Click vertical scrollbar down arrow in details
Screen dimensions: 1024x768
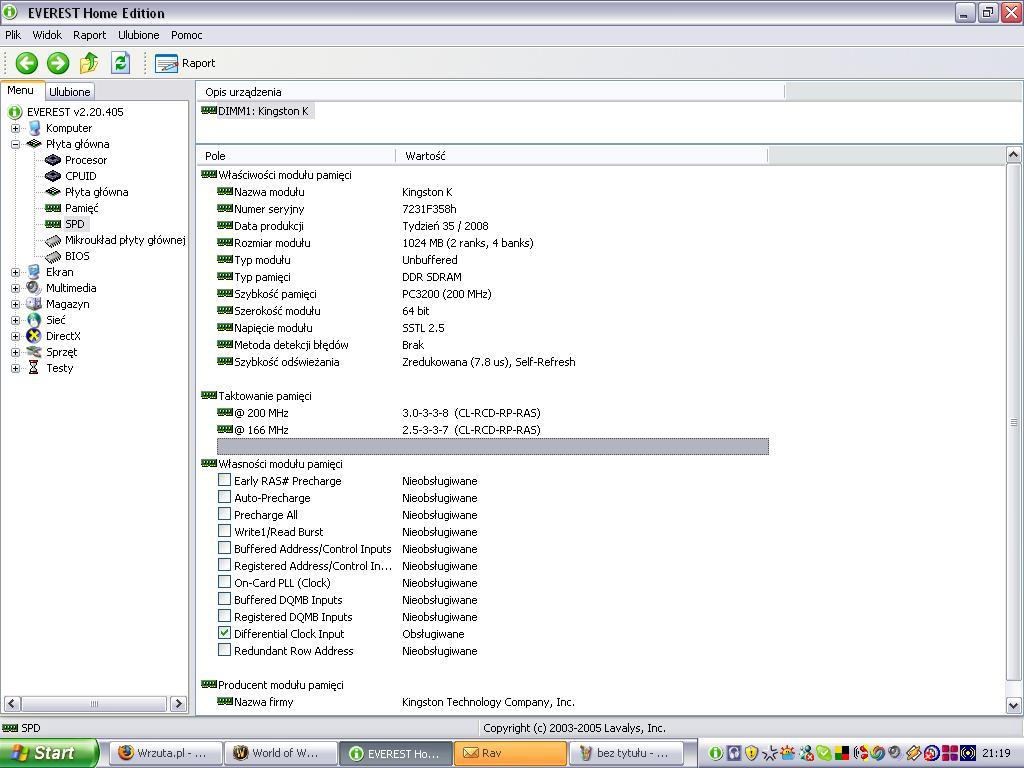[1013, 705]
